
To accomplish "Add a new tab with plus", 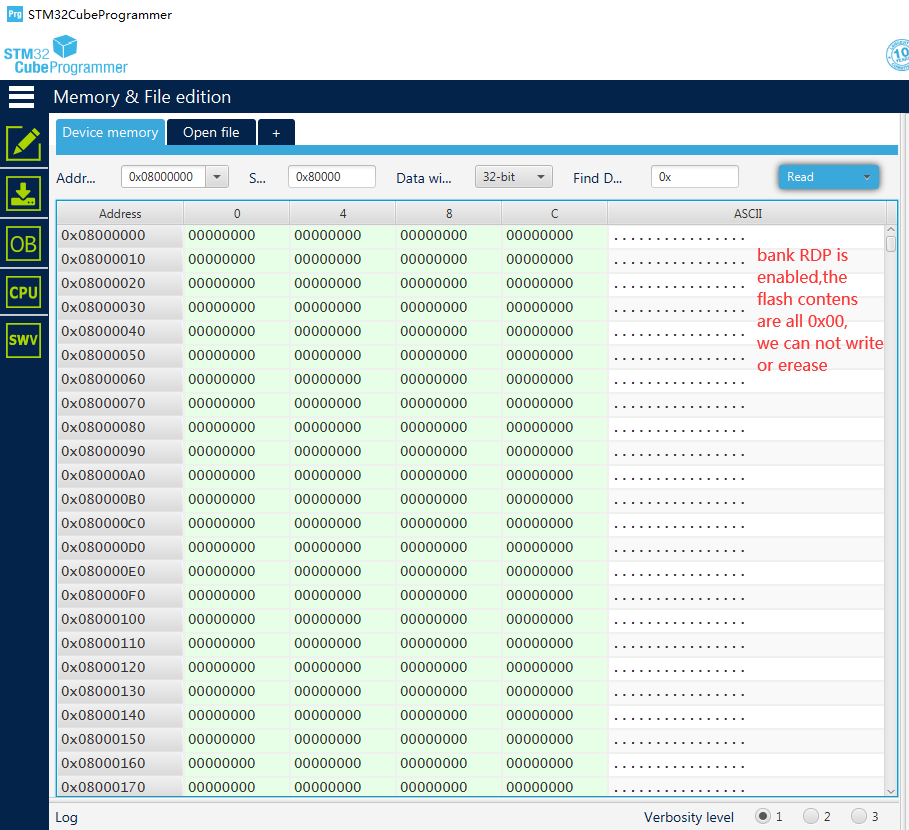I will coord(277,133).
